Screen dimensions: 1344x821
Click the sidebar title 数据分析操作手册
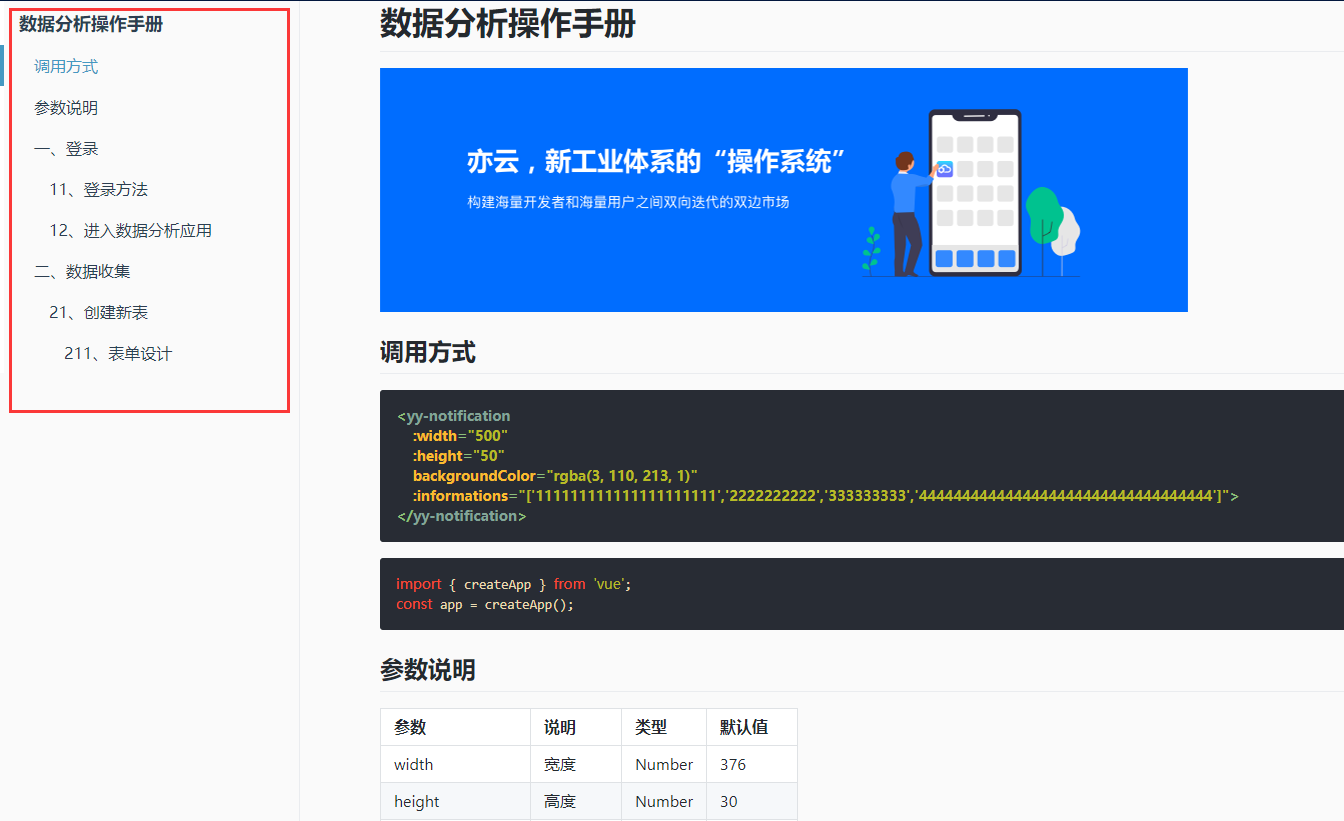91,25
